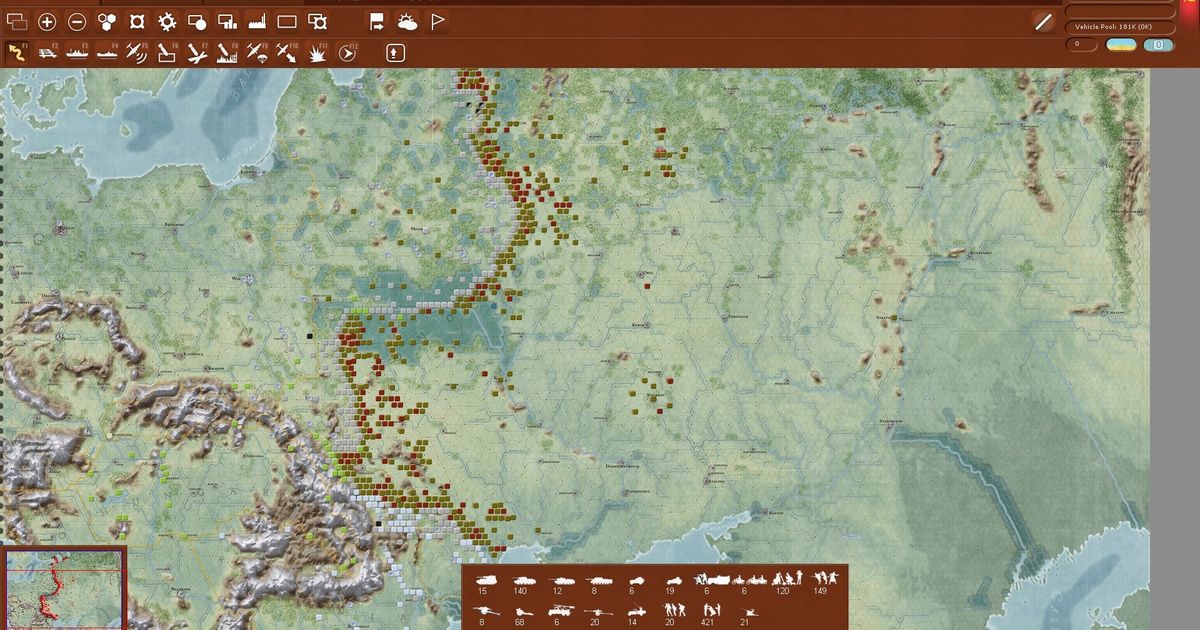The height and width of the screenshot is (630, 1200).
Task: Click the anti-tank gun icon with count 20
Action: point(598,612)
